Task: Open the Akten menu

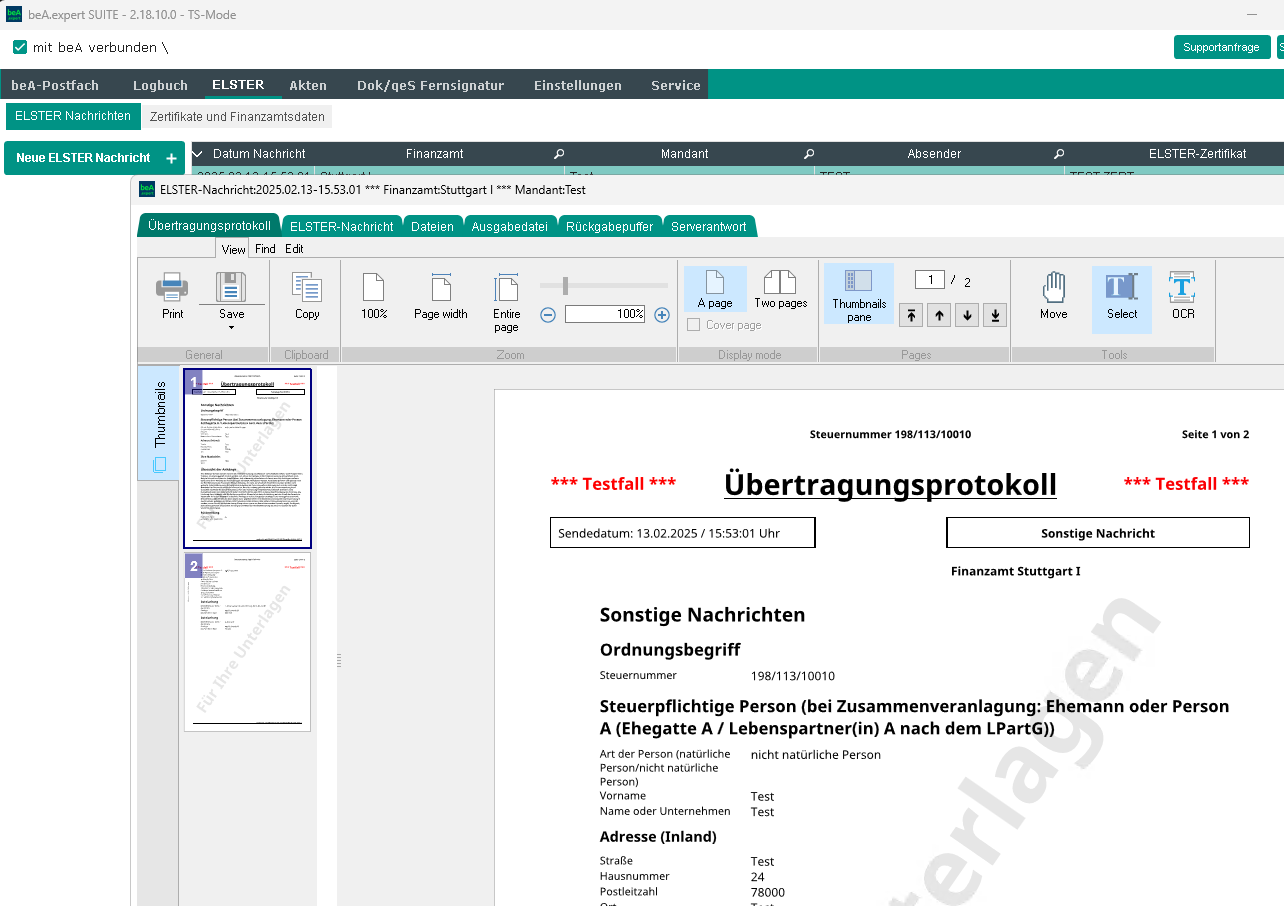Action: point(308,85)
